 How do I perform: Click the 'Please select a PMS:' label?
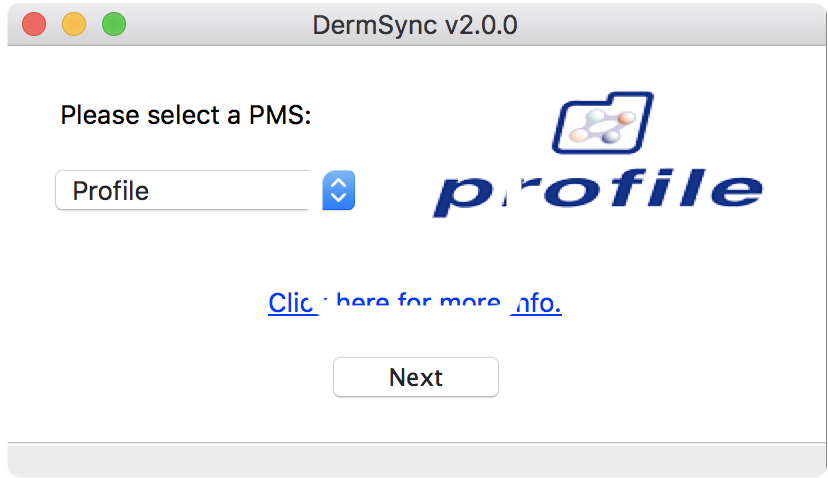click(x=186, y=115)
